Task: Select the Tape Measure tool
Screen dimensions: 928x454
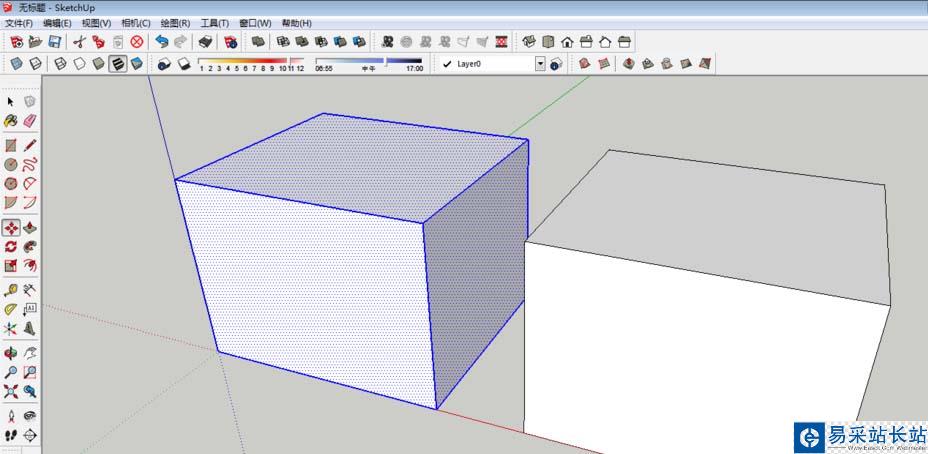Action: [x=11, y=290]
